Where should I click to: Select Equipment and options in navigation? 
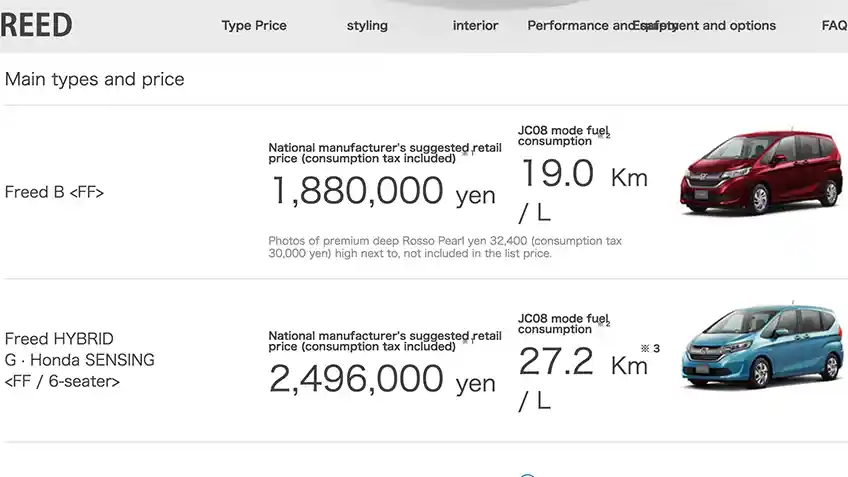(x=722, y=26)
